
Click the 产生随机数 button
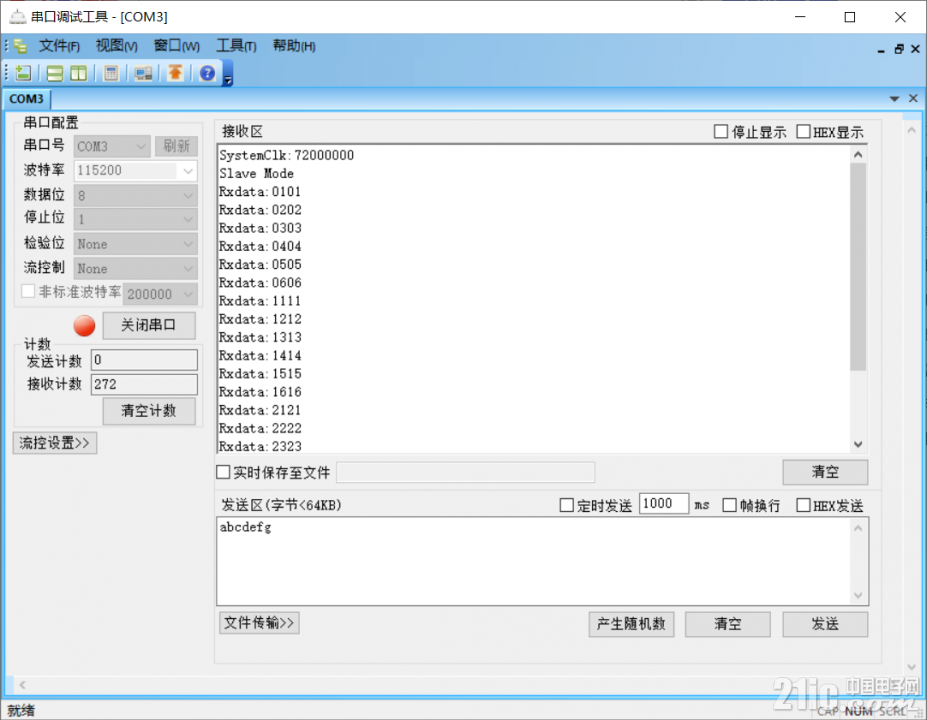coord(631,624)
